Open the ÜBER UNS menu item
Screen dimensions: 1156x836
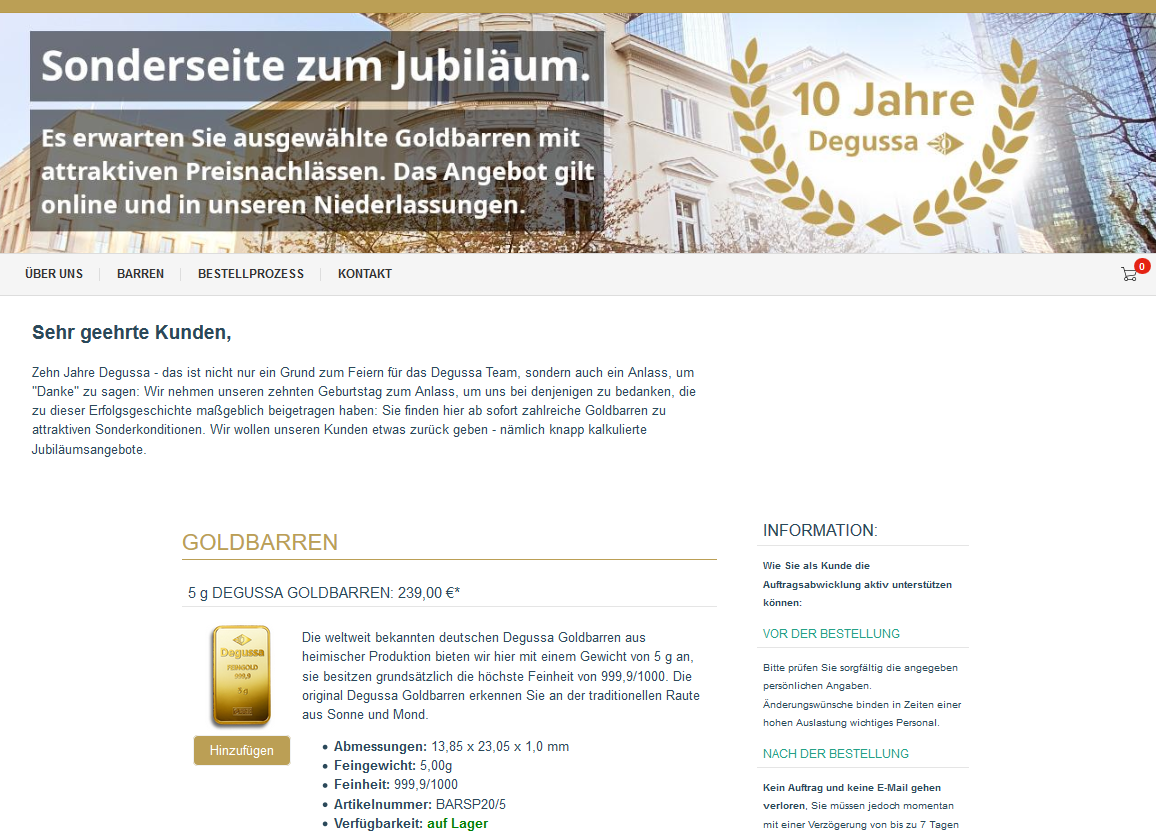click(x=54, y=274)
